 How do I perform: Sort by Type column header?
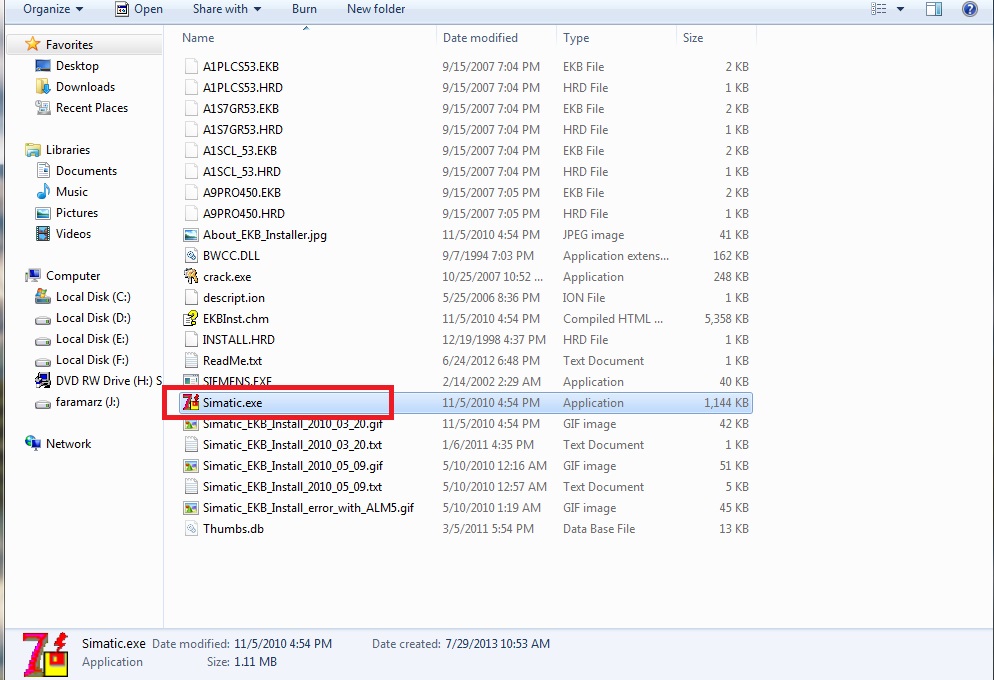(x=576, y=38)
